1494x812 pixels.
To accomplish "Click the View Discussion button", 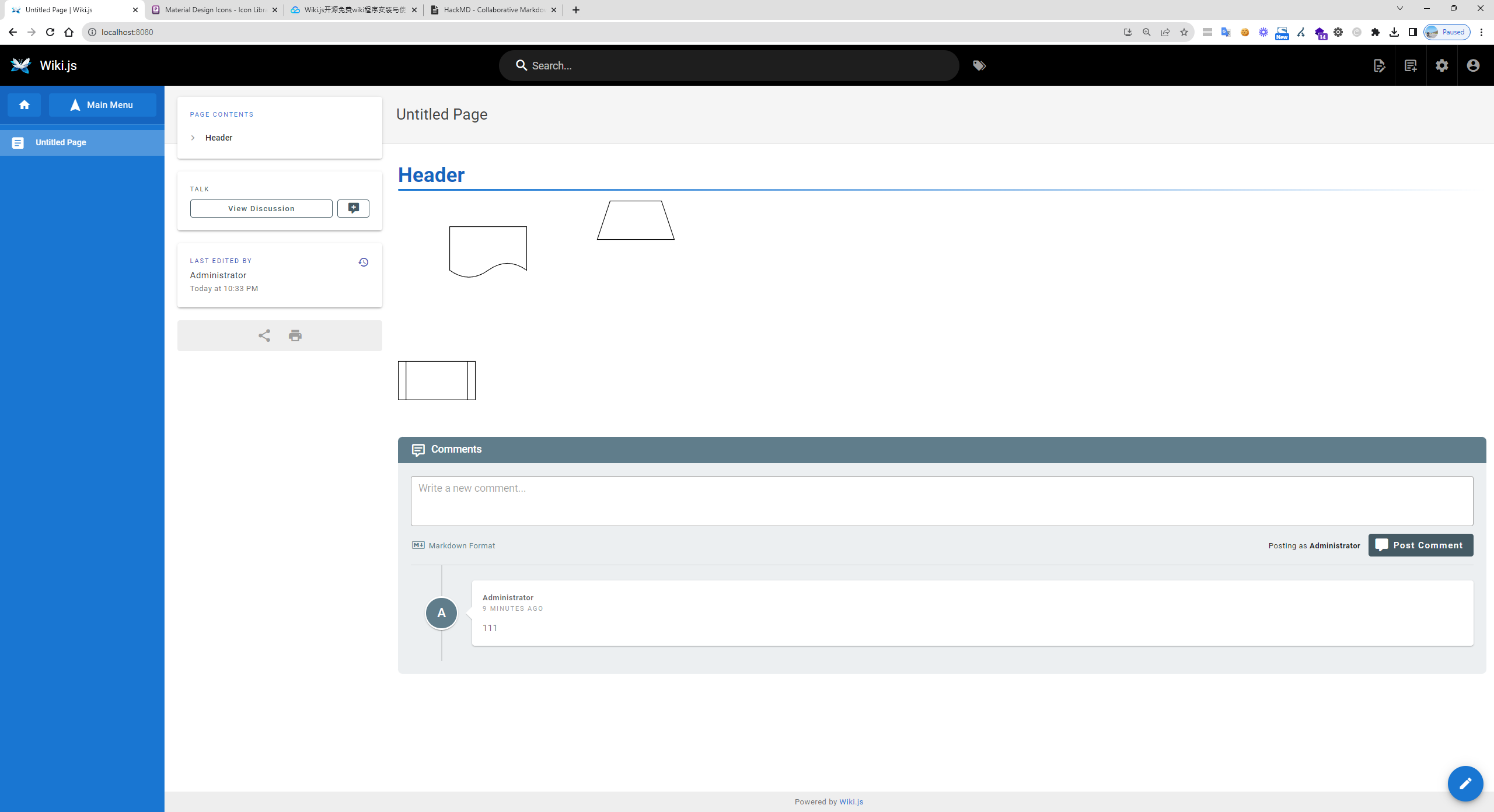I will point(261,208).
